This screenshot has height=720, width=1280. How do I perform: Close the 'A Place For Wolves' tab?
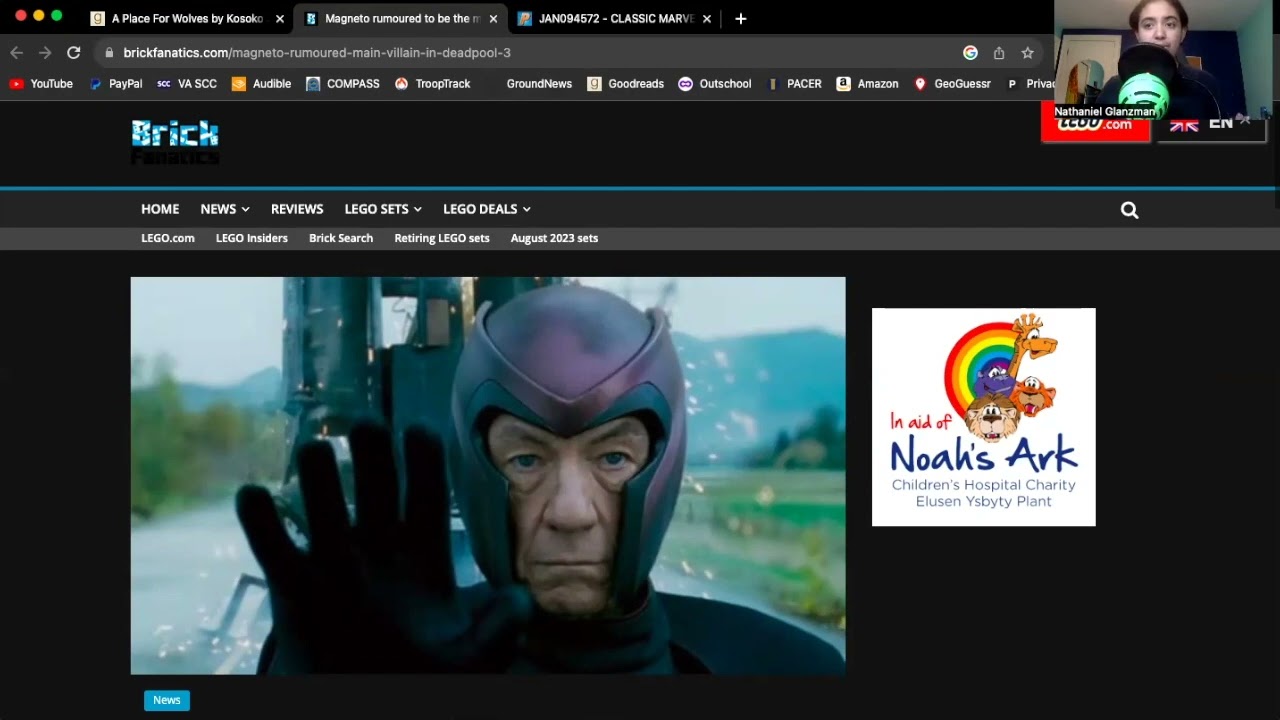(280, 18)
